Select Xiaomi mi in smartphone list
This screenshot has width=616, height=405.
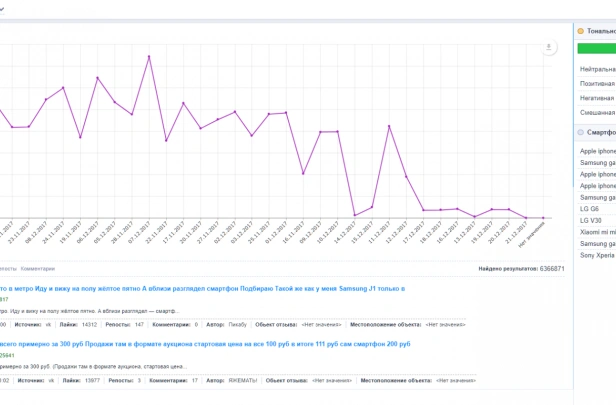click(598, 232)
